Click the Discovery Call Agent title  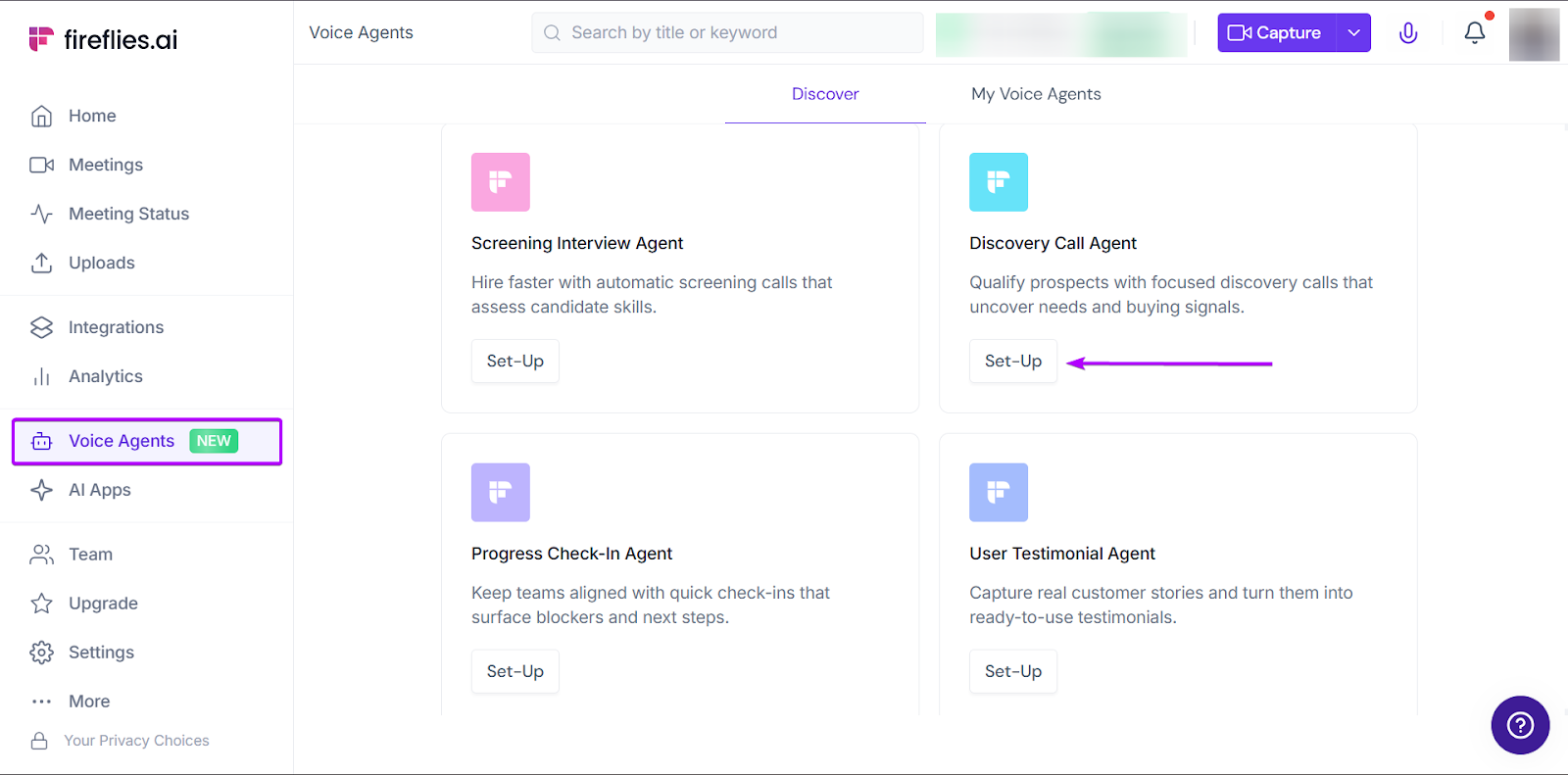[x=1053, y=243]
